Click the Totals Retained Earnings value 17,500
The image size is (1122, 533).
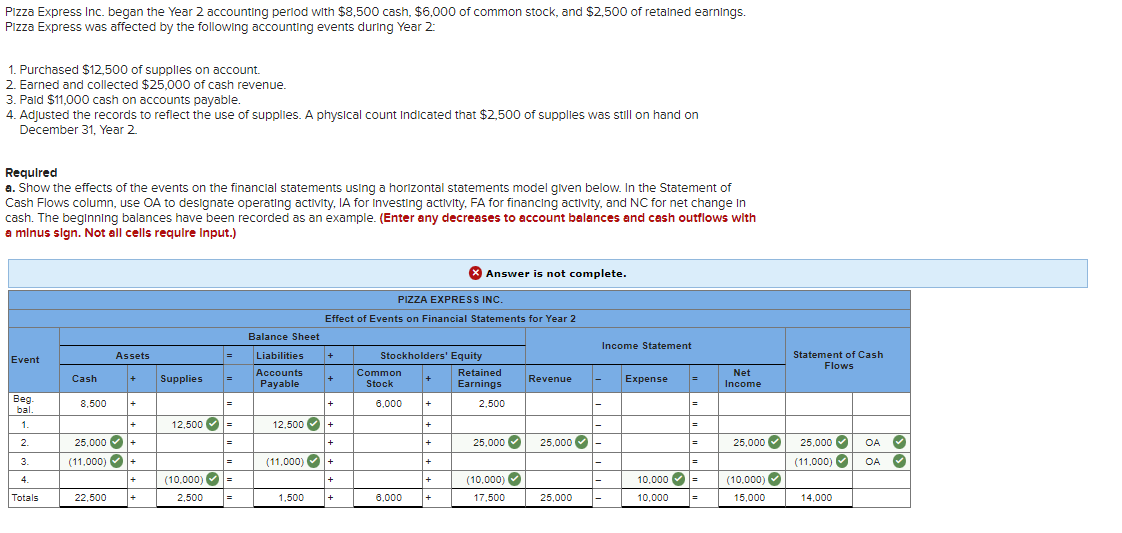pos(491,497)
